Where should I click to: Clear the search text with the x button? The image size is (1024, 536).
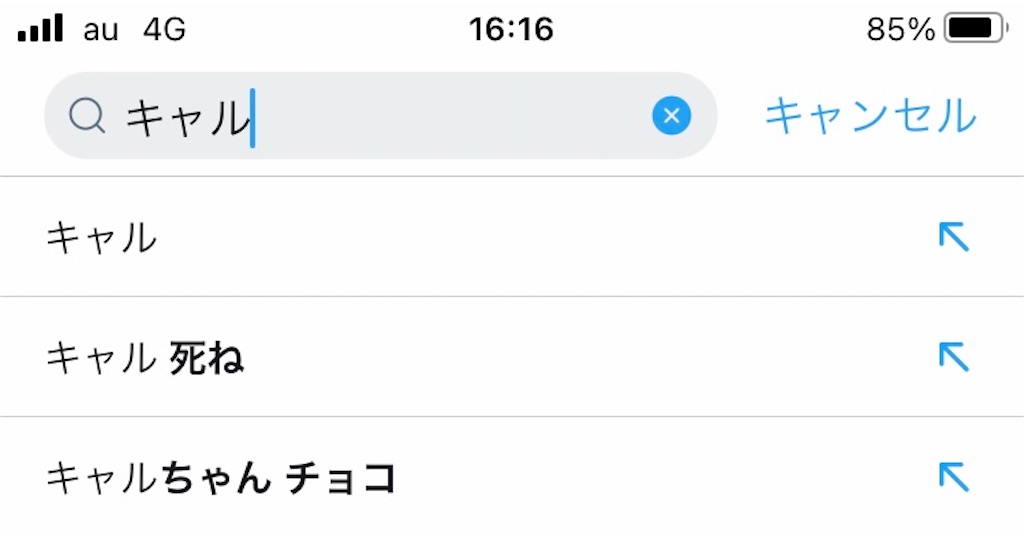coord(672,117)
